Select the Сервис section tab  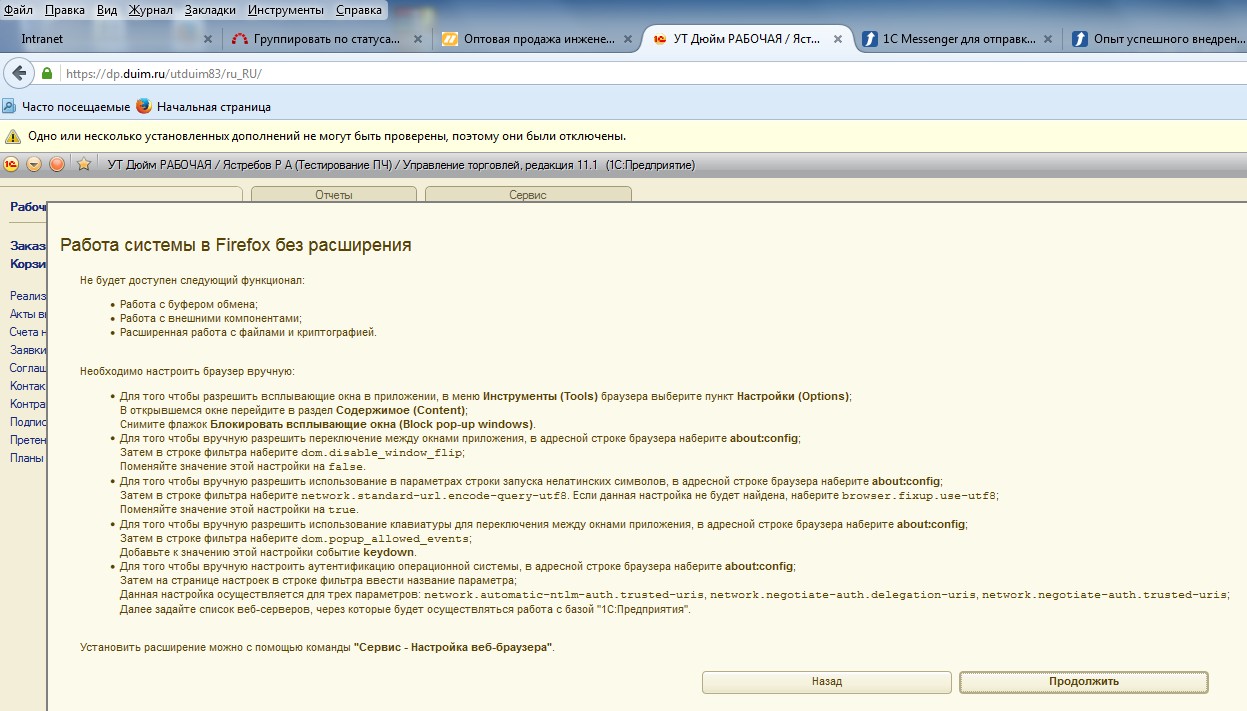click(x=527, y=195)
